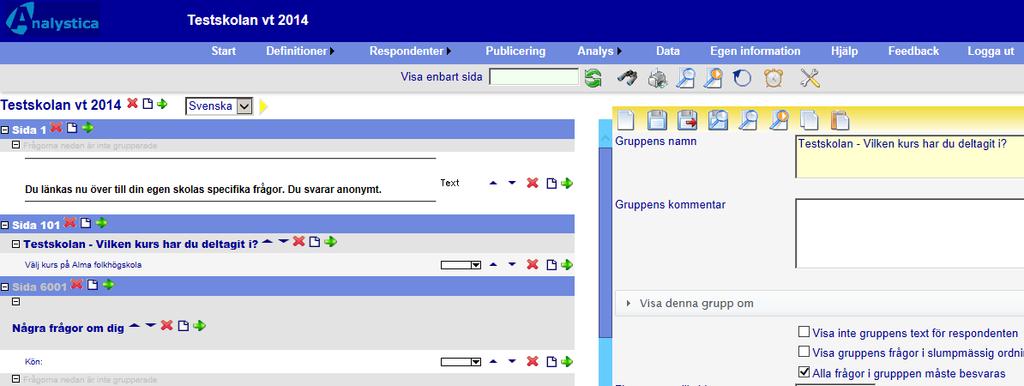The width and height of the screenshot is (1024, 386).
Task: Open Egen information
Action: (755, 51)
